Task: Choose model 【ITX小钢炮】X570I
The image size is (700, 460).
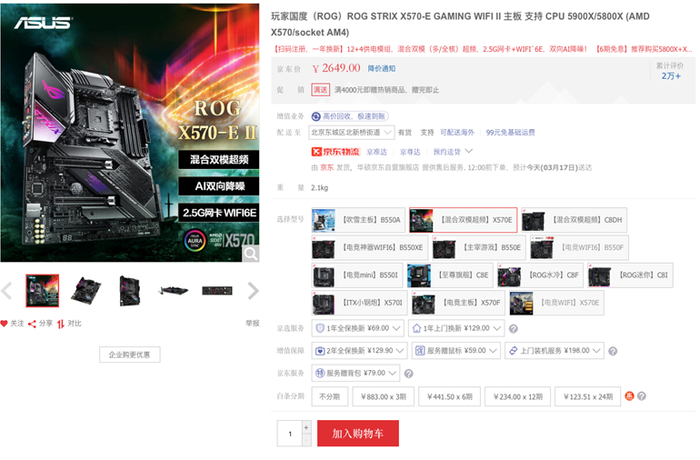Action: [359, 303]
